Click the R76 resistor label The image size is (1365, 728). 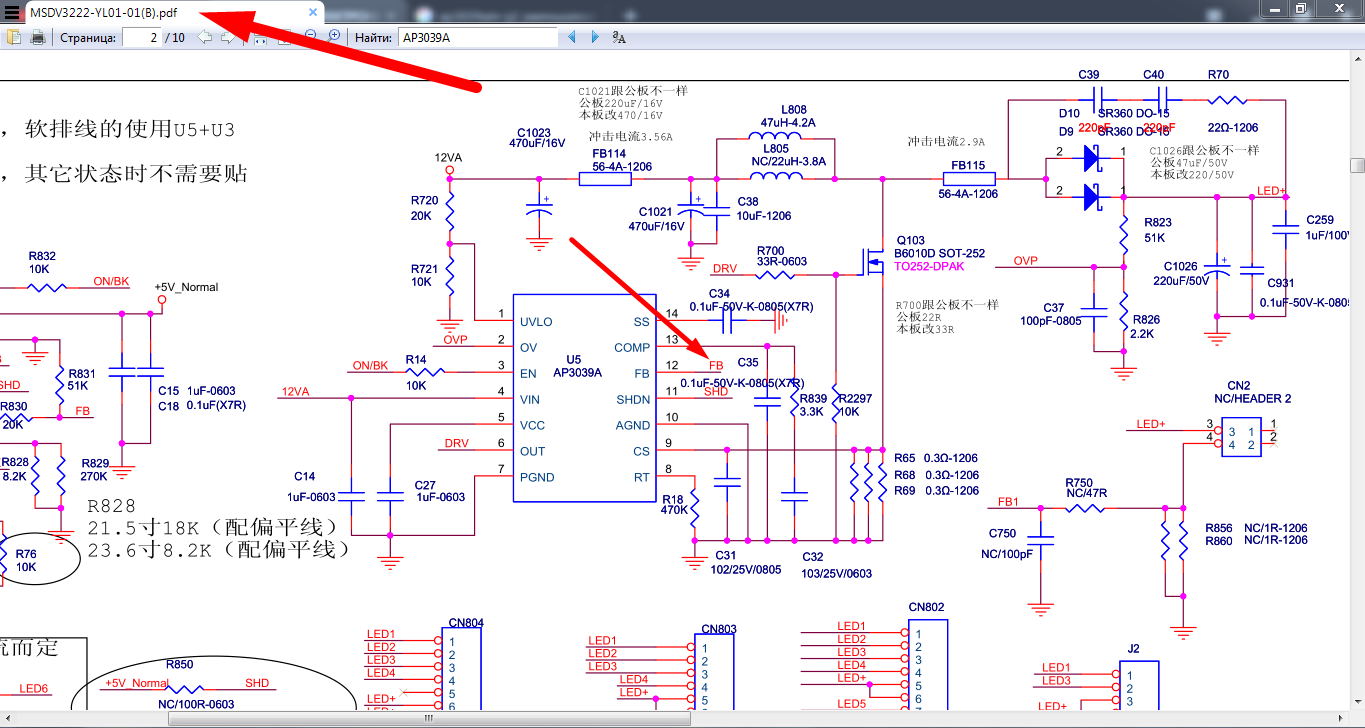click(26, 554)
